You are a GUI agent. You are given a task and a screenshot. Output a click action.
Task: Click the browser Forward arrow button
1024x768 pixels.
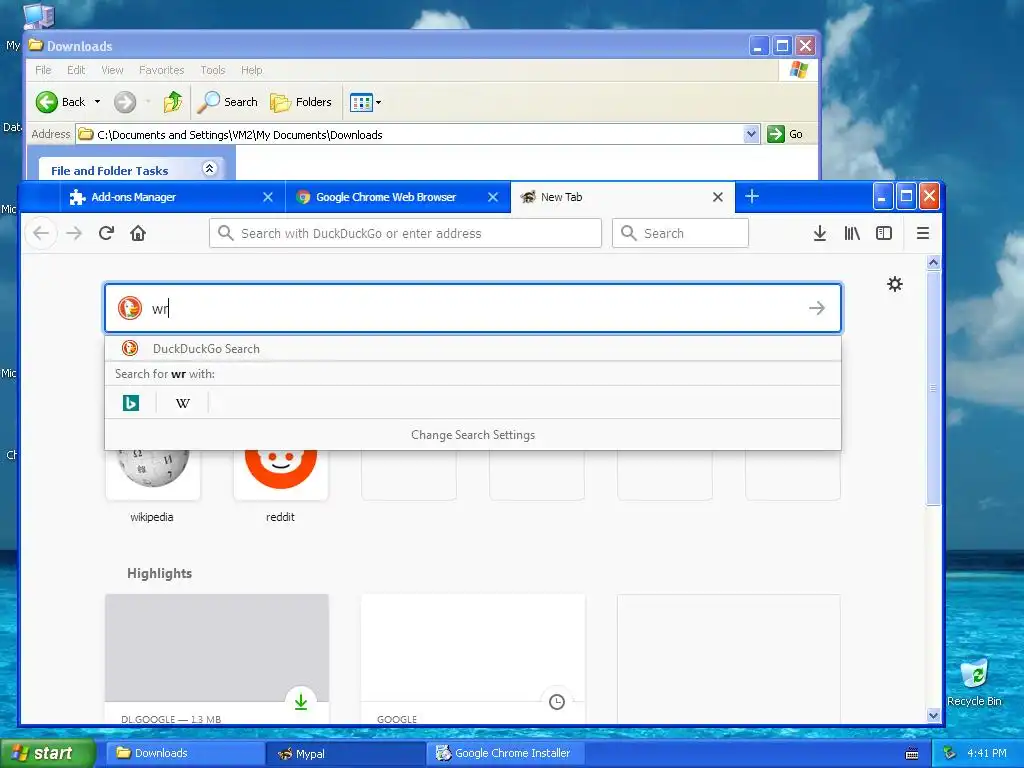(74, 233)
